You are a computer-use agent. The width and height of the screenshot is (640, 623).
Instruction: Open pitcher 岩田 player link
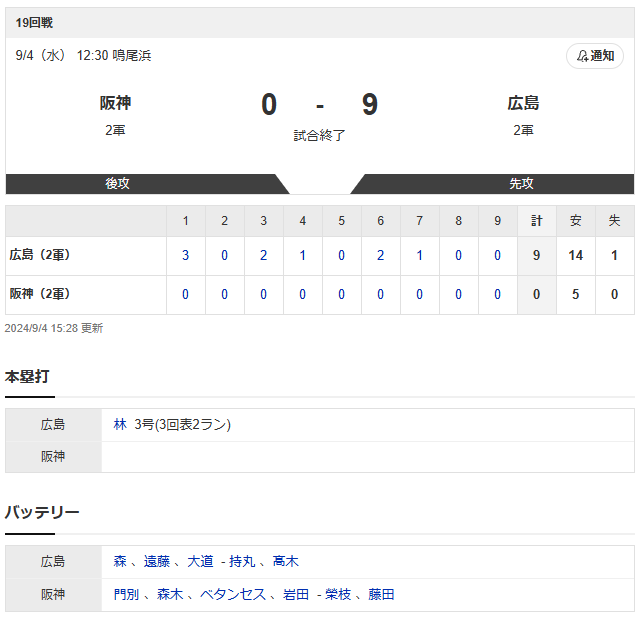(x=296, y=594)
